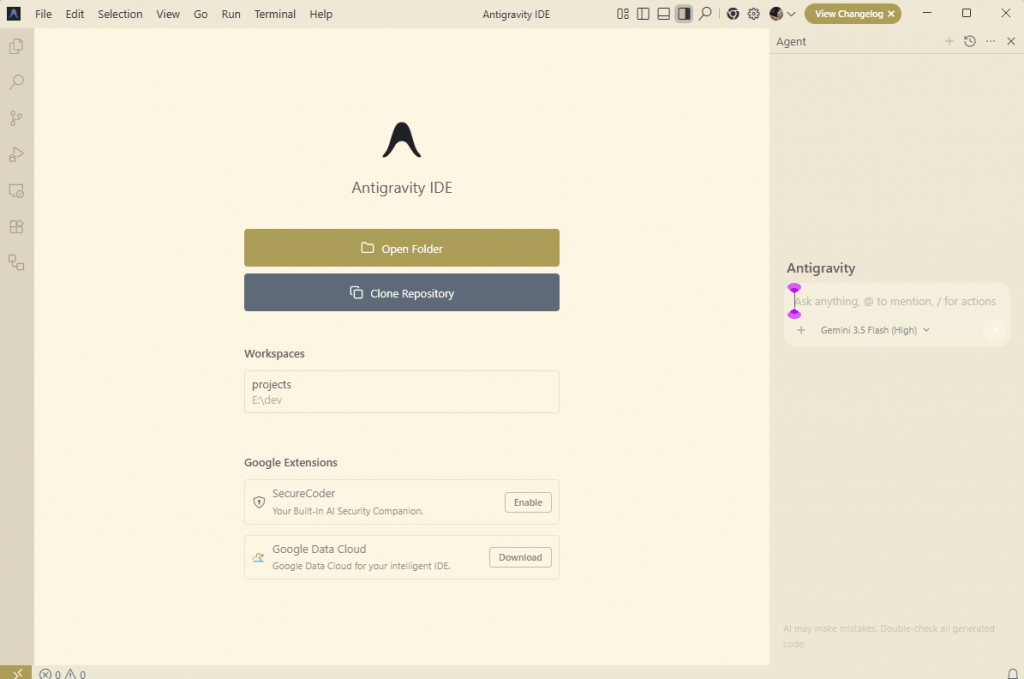Toggle the primary side bar
The image size is (1024, 679).
click(x=643, y=14)
